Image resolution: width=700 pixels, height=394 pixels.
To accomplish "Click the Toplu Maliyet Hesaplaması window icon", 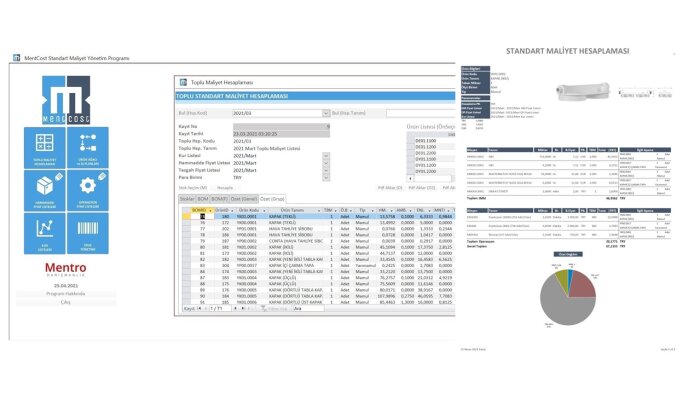I will [x=183, y=82].
